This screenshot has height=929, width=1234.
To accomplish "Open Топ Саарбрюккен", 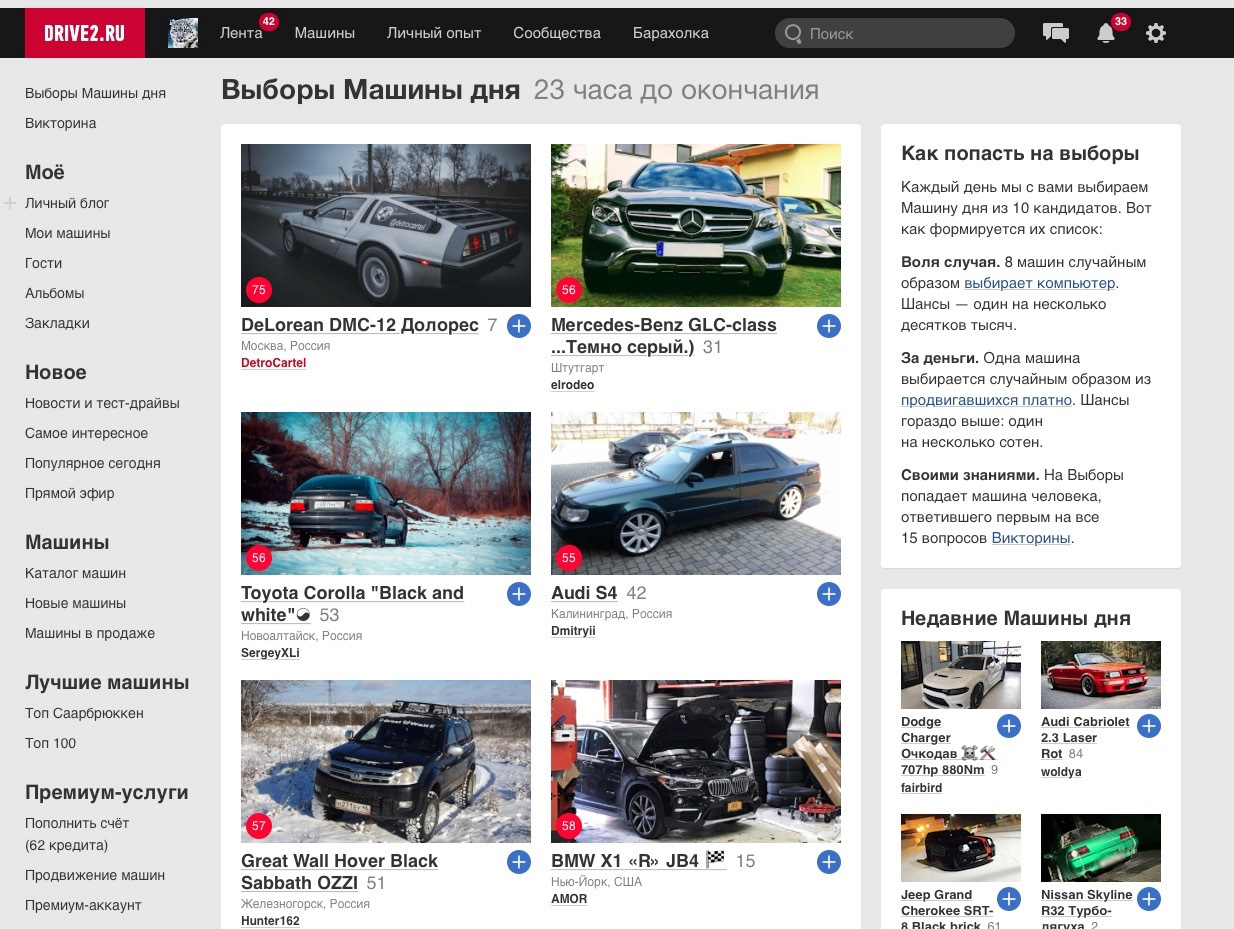I will pyautogui.click(x=84, y=713).
